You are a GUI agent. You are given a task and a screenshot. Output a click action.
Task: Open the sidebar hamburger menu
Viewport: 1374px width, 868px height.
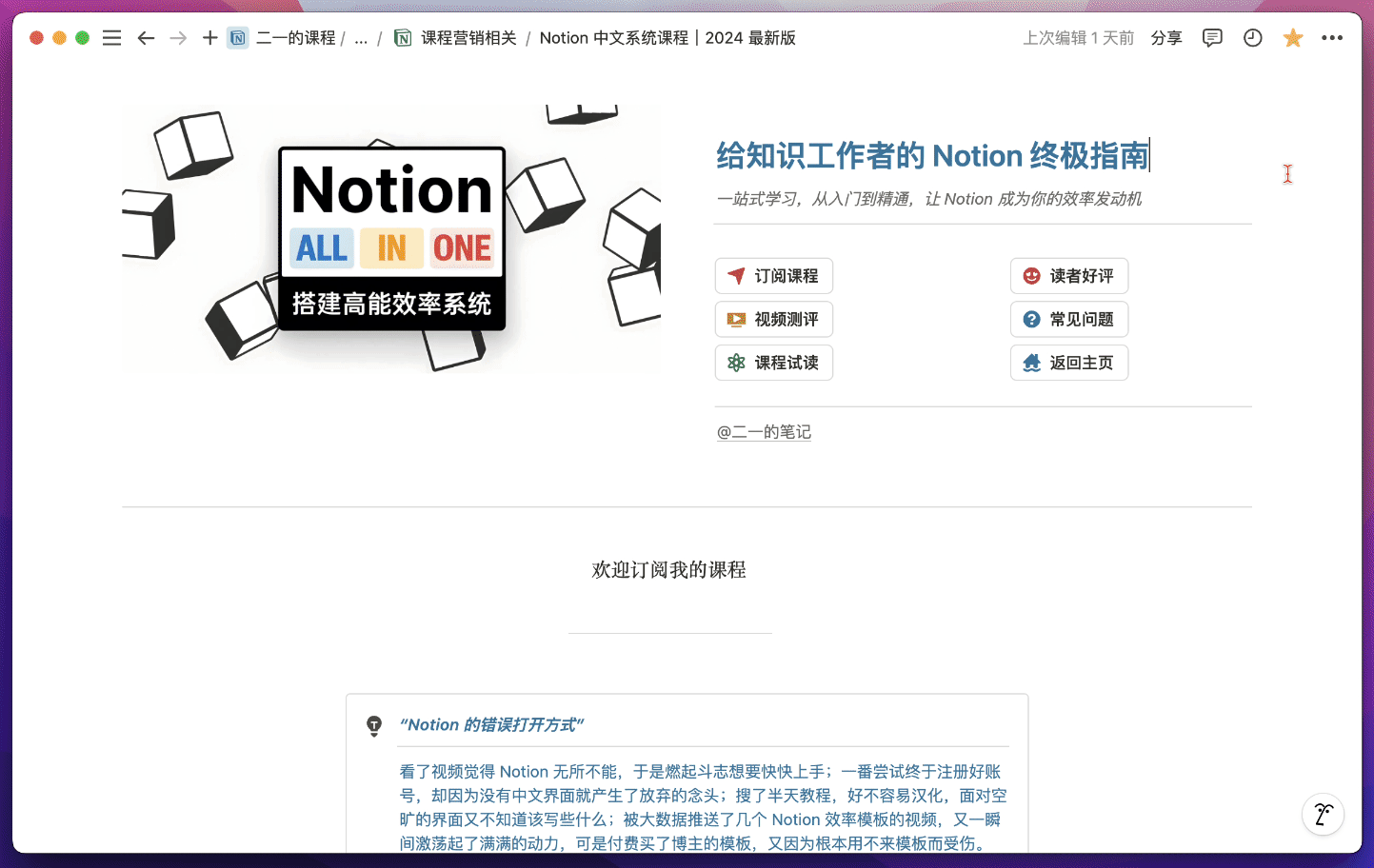pyautogui.click(x=112, y=38)
